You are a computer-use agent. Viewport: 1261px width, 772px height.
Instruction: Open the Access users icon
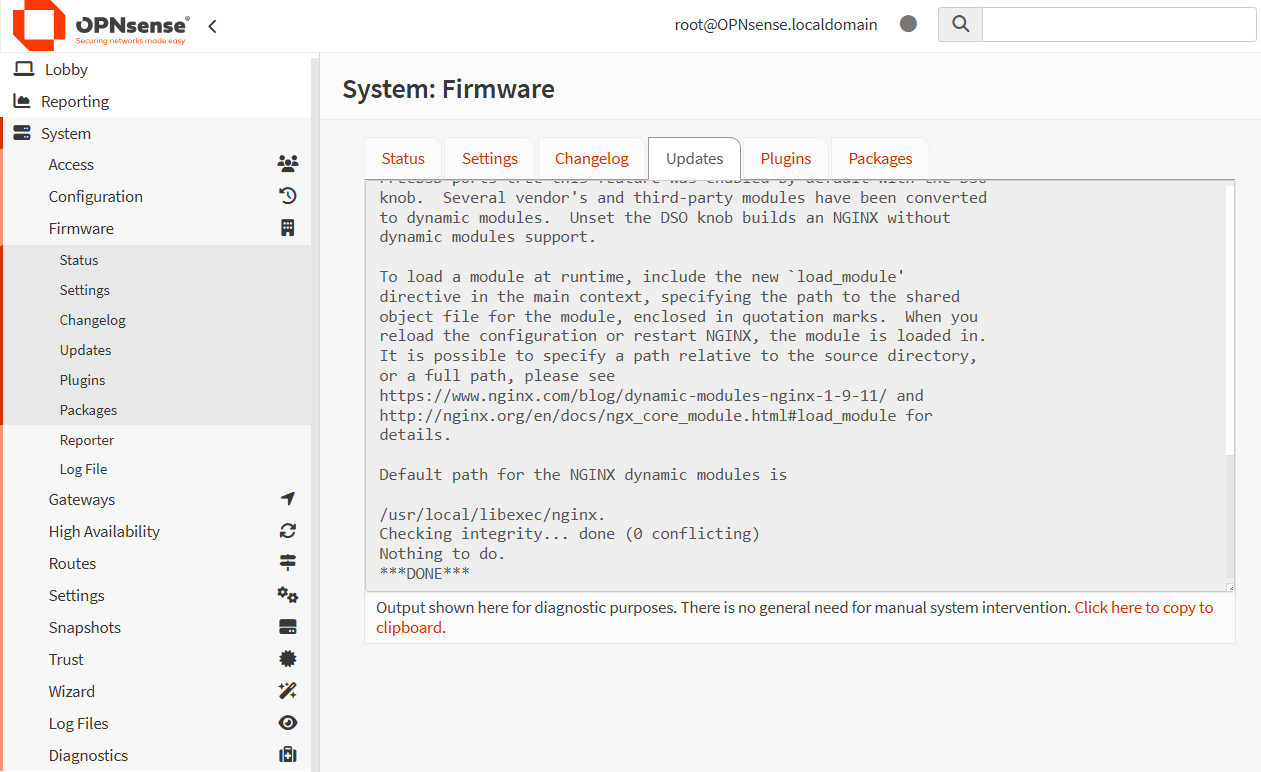287,163
